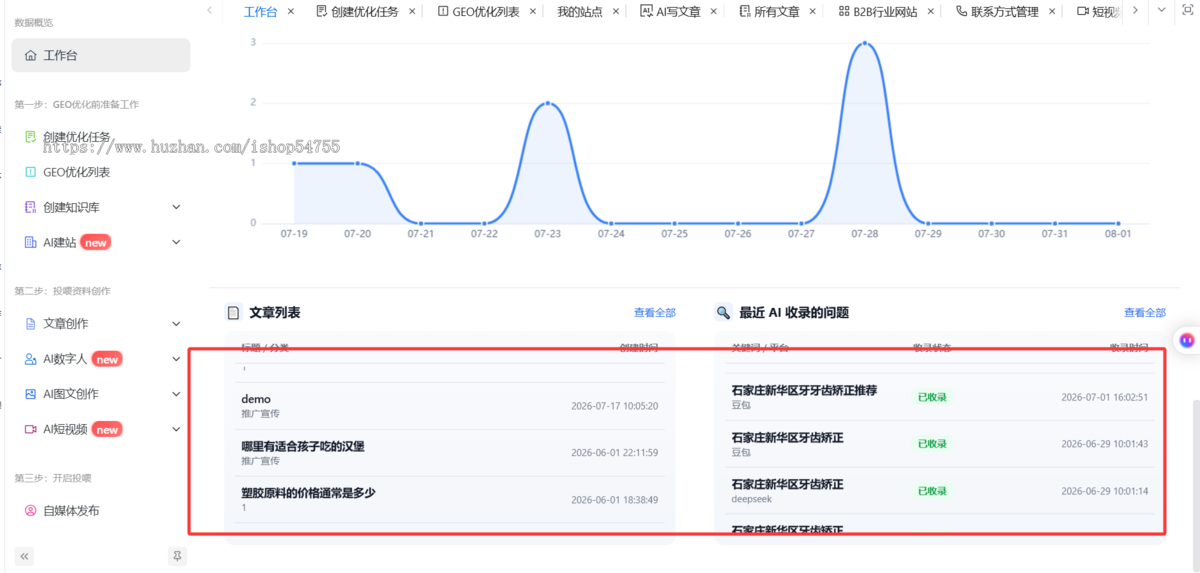Click 查看全部 in 最近 AI 收录的问题 panel

point(1145,313)
